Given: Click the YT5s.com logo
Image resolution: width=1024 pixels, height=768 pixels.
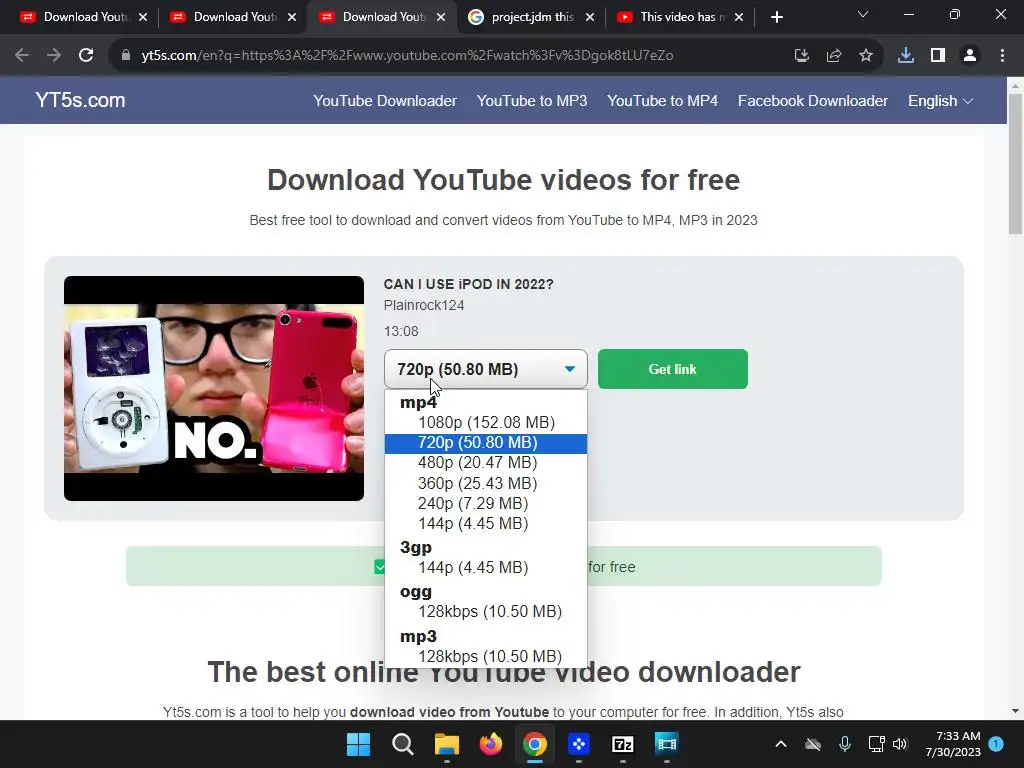Looking at the screenshot, I should (80, 100).
